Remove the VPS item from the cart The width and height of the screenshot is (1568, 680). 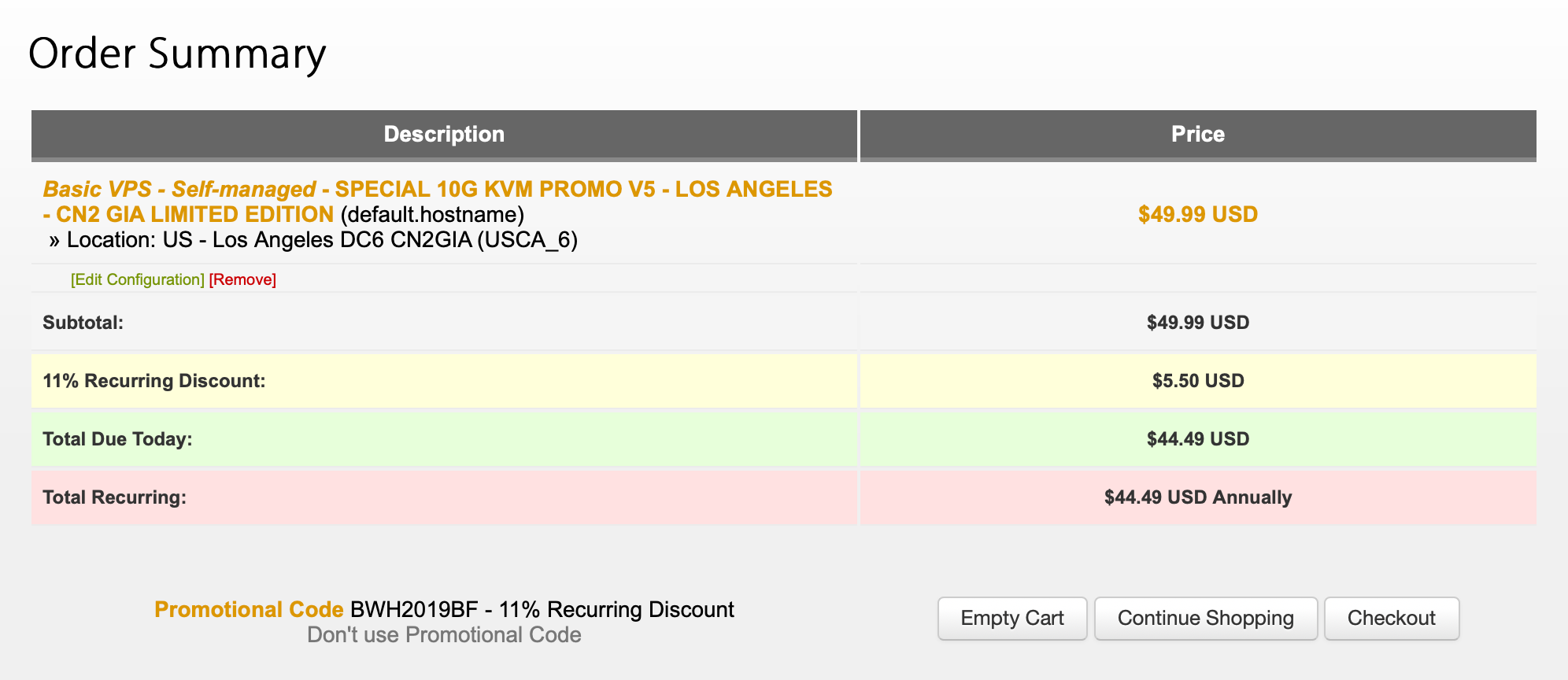tap(242, 280)
